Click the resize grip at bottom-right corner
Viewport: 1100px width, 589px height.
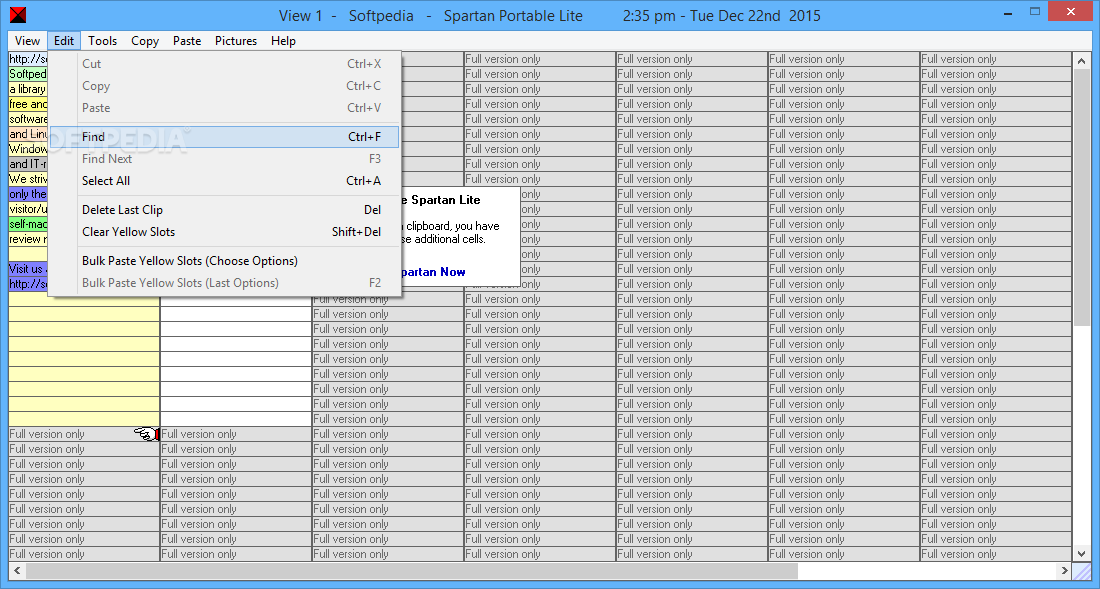(x=1081, y=571)
